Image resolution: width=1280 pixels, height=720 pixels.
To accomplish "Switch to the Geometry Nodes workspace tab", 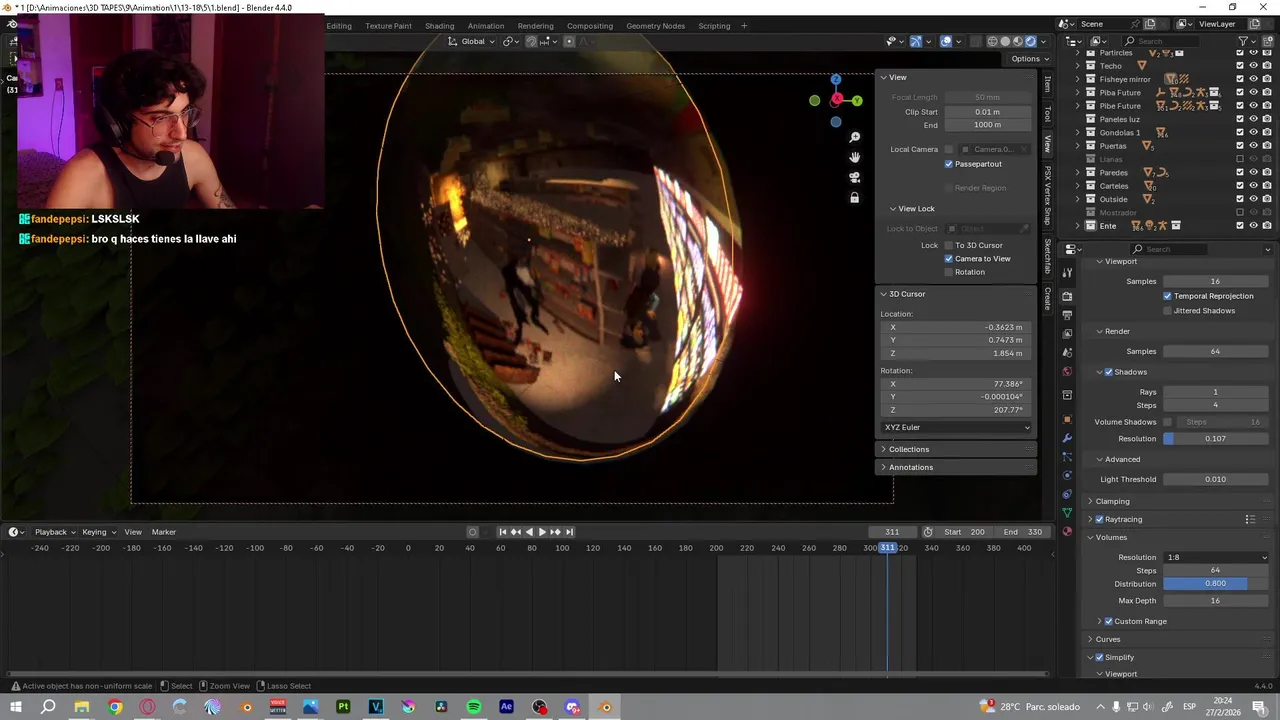I will coord(655,26).
